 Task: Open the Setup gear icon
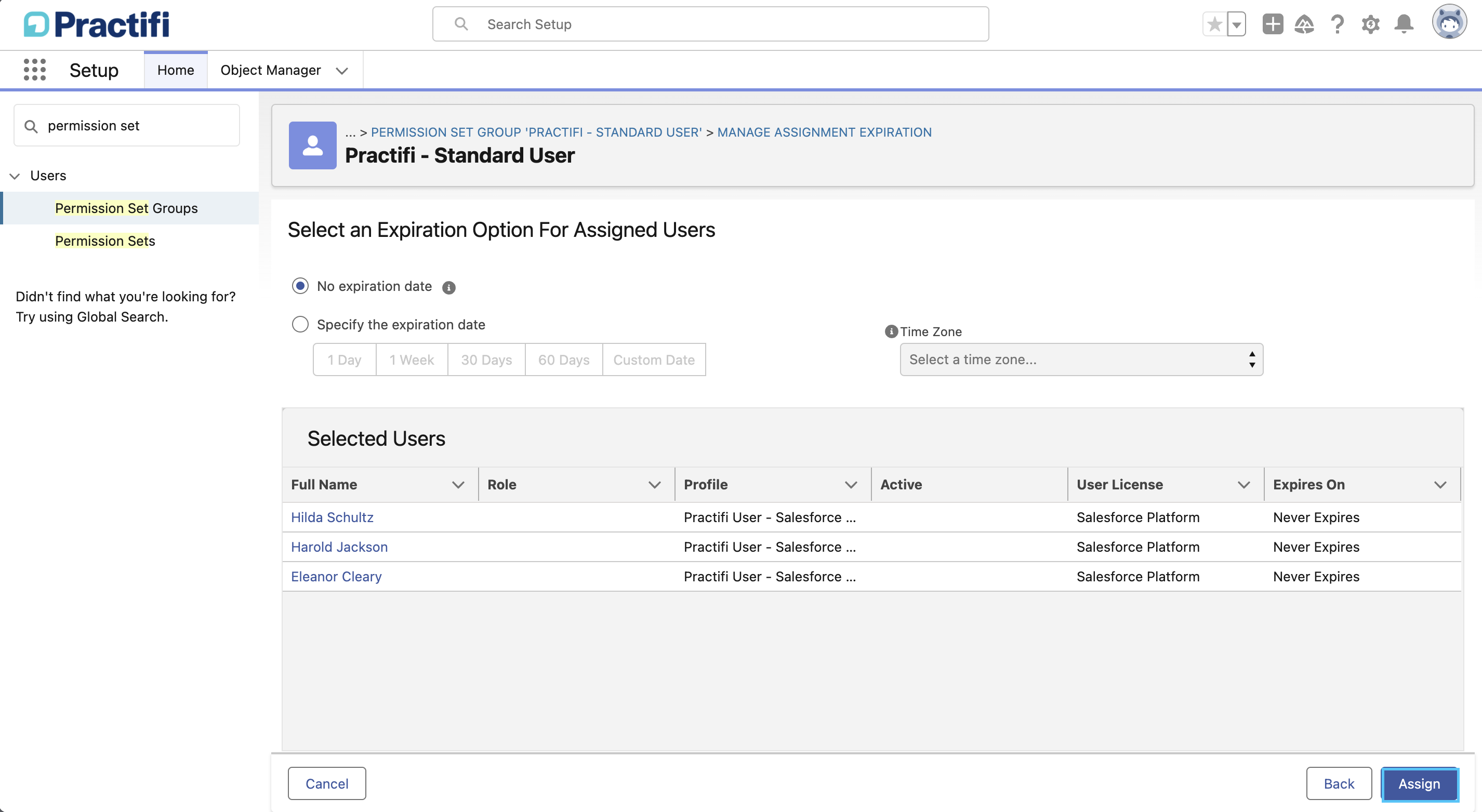(1371, 24)
